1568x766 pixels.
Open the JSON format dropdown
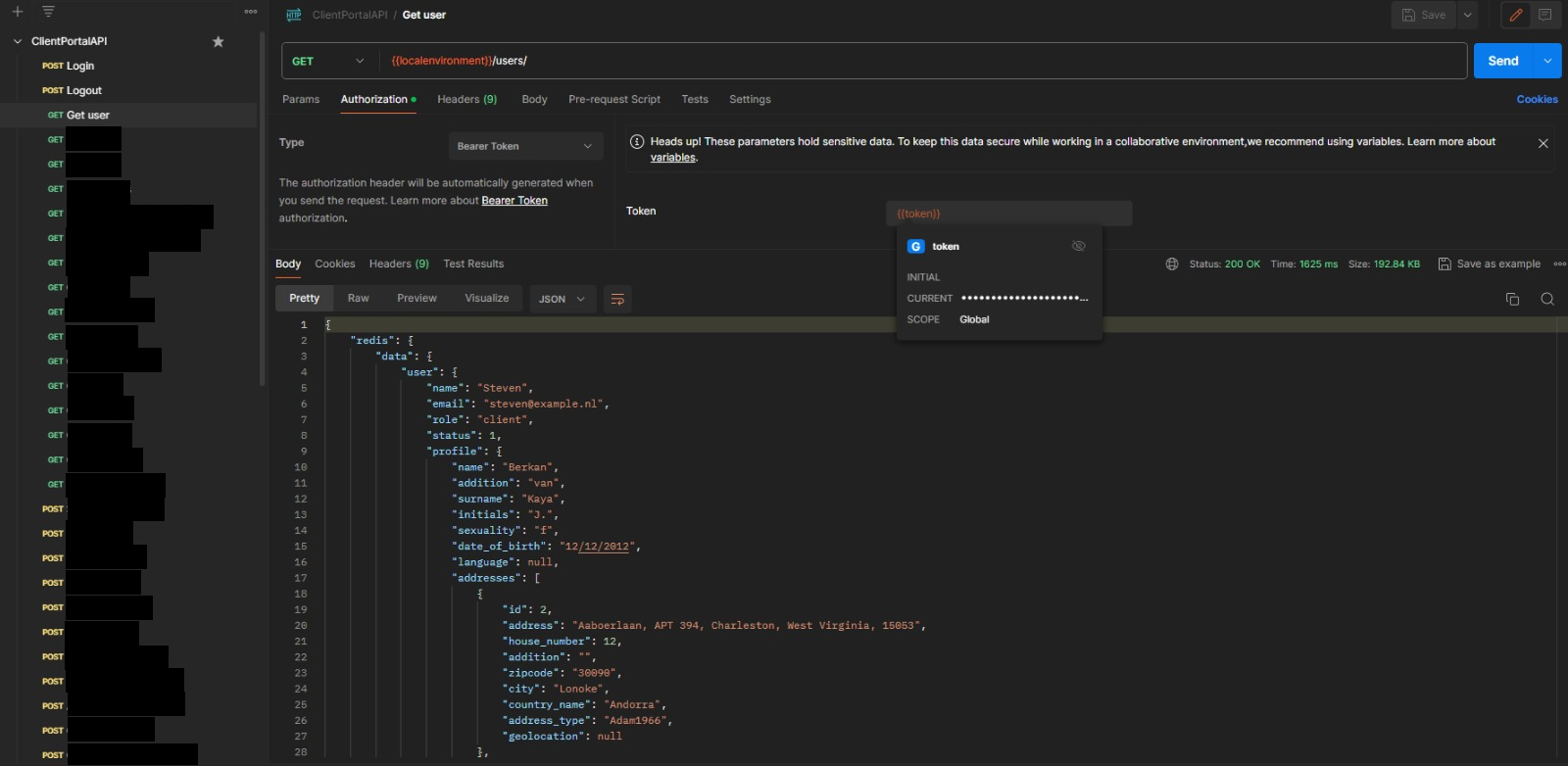coord(562,299)
